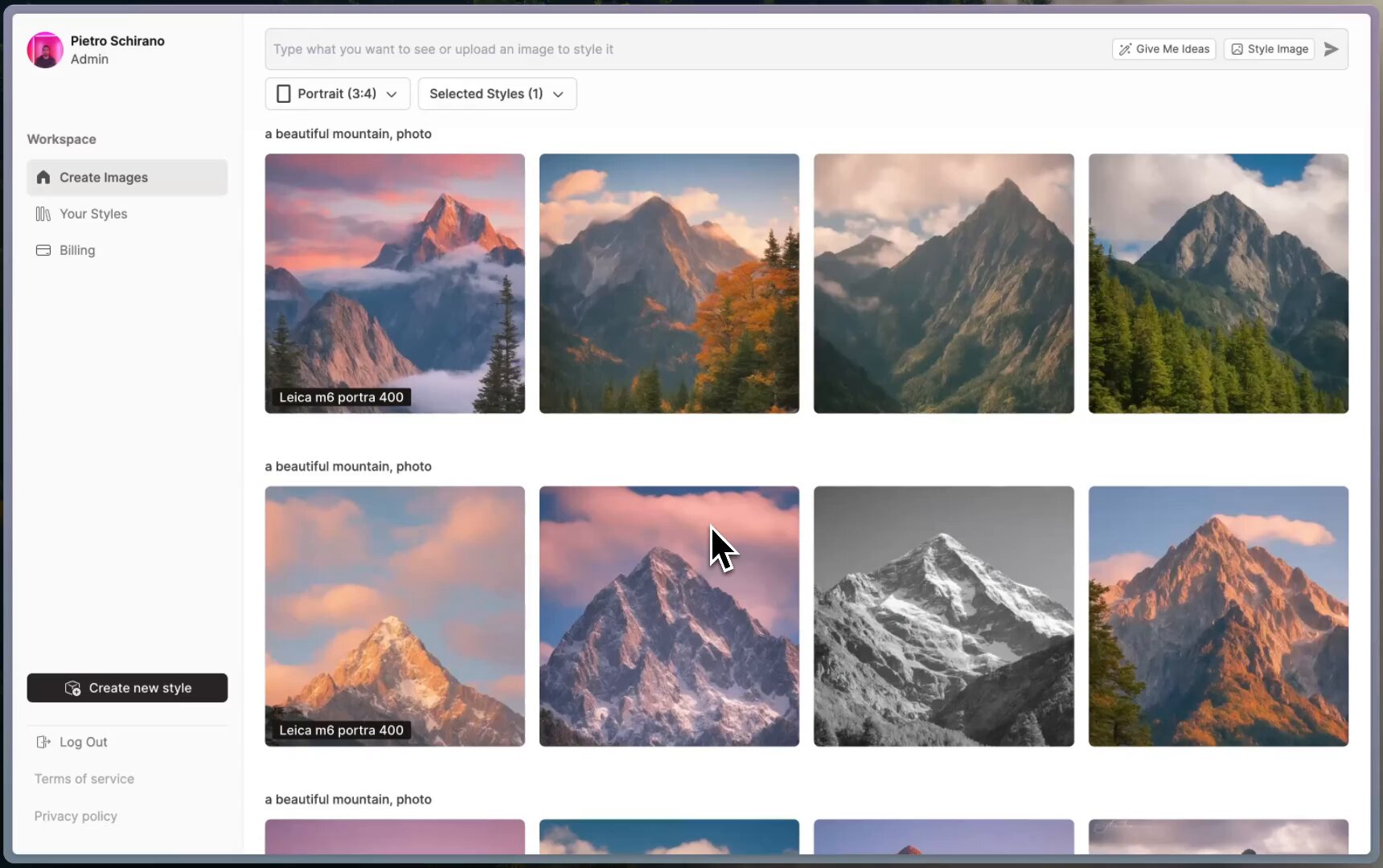Image resolution: width=1383 pixels, height=868 pixels.
Task: Click Pietro Schirano's profile avatar
Action: point(45,50)
